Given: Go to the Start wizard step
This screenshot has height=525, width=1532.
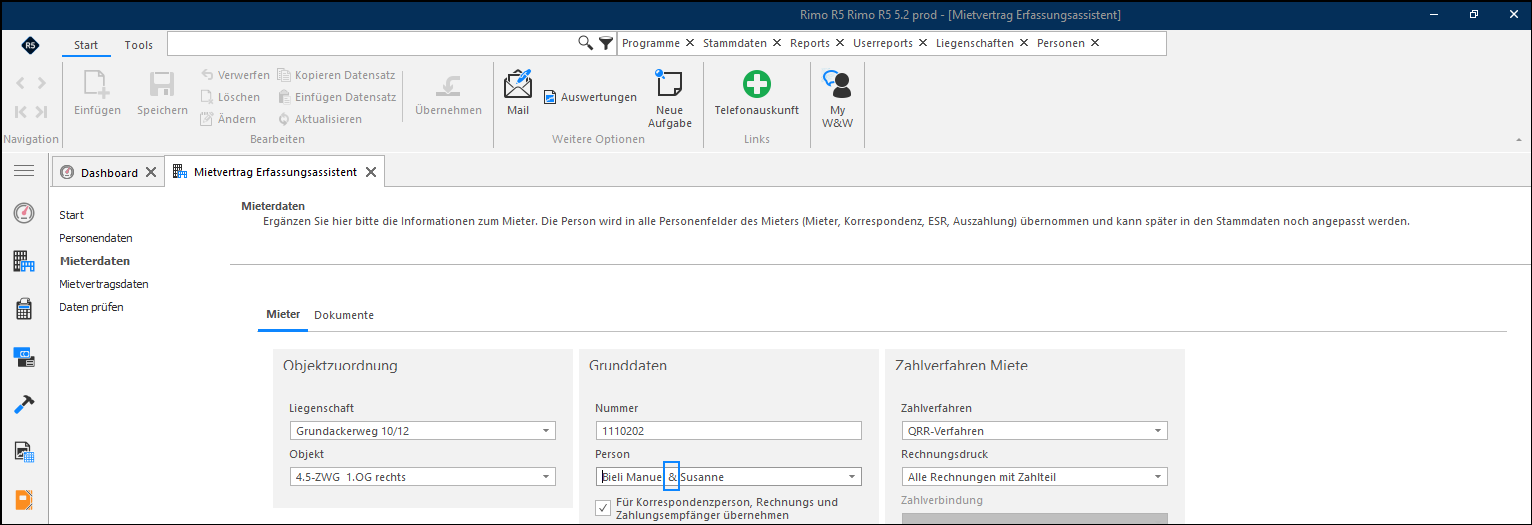Looking at the screenshot, I should [x=72, y=215].
